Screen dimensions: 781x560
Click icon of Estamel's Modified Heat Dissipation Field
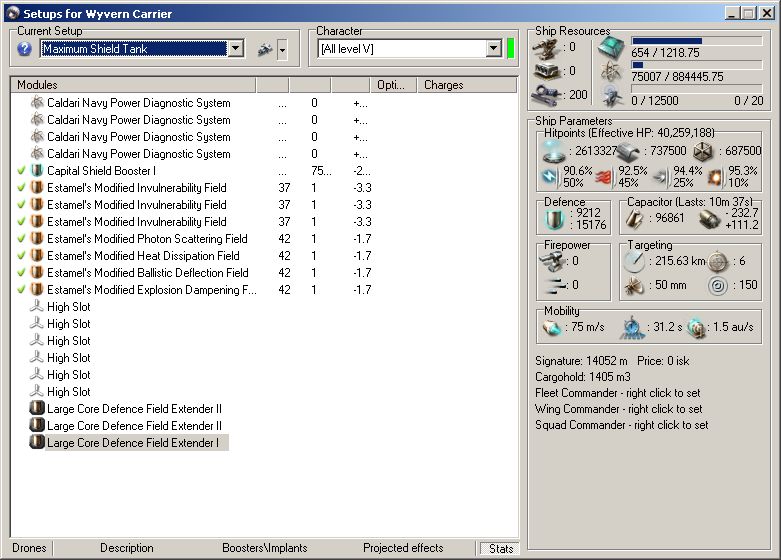pyautogui.click(x=37, y=255)
